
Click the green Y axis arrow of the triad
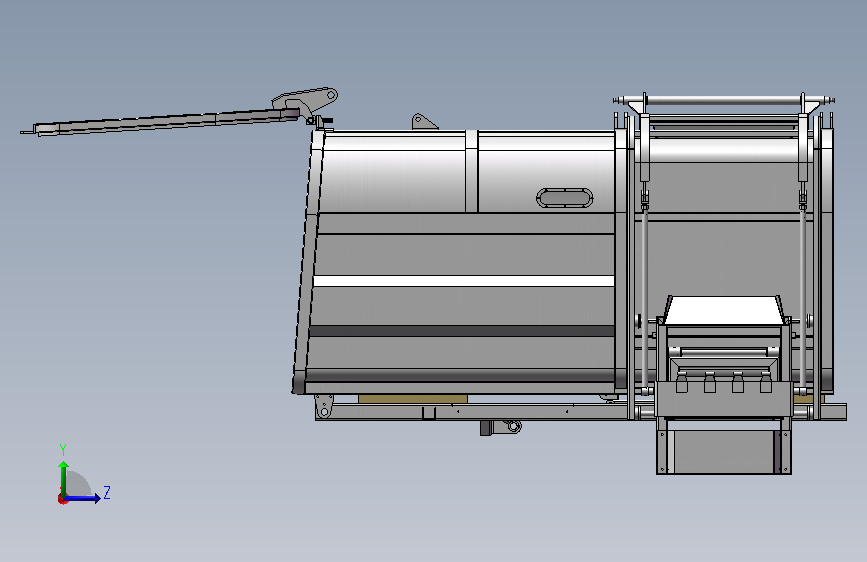pos(64,478)
